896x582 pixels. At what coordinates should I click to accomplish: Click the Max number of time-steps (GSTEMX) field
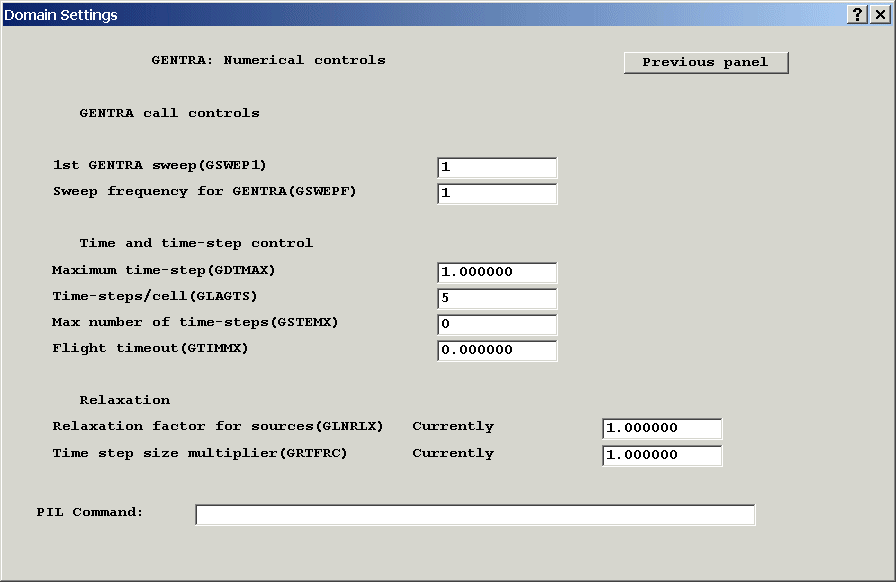point(497,325)
